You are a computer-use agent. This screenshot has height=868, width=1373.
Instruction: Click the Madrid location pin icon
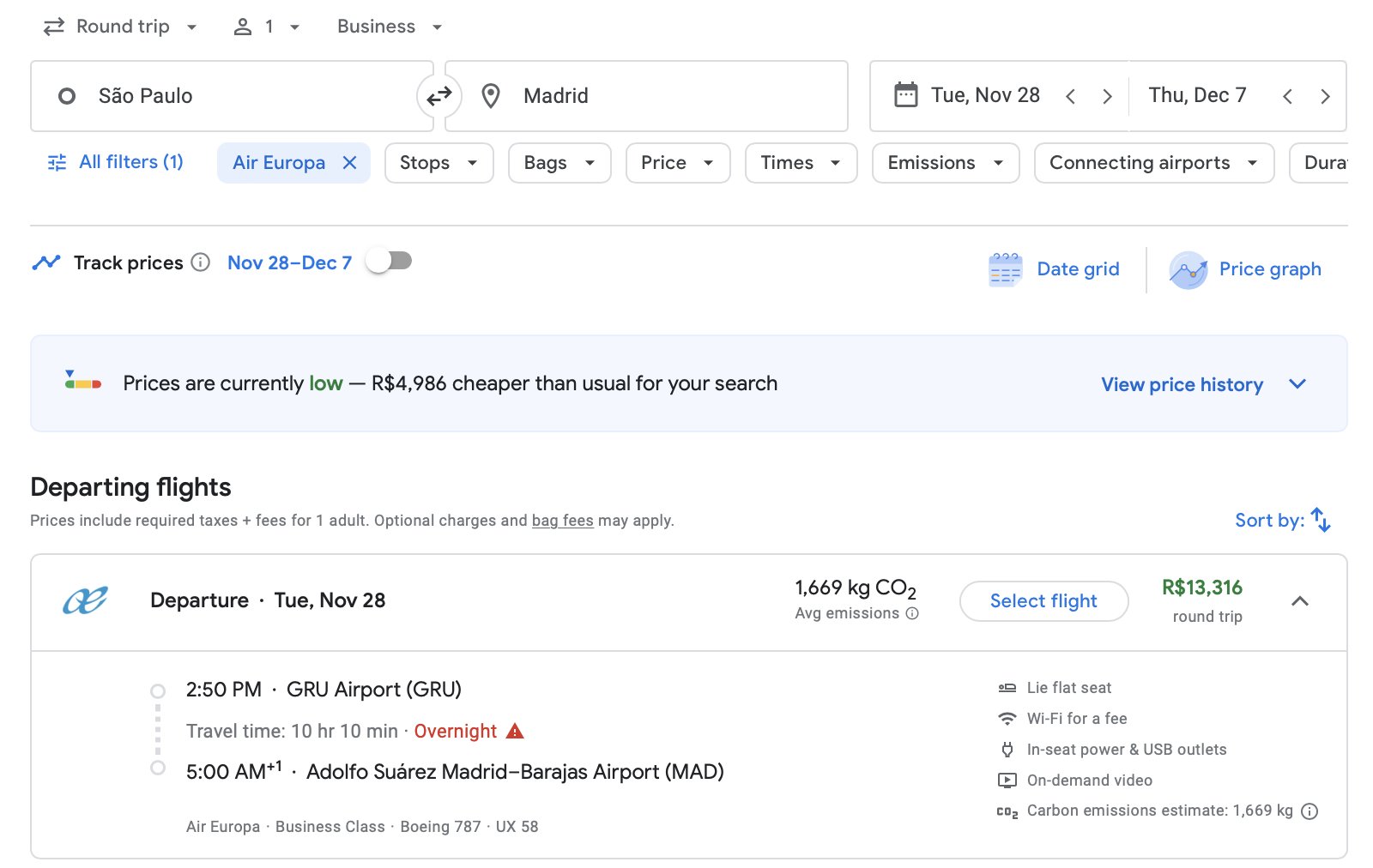pyautogui.click(x=491, y=96)
